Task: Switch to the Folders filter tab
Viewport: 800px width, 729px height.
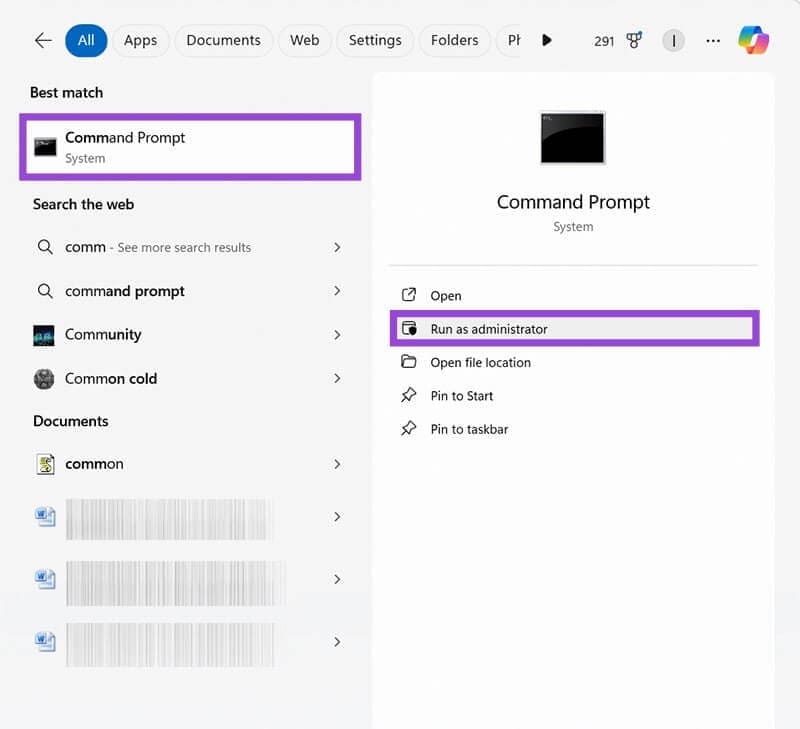Action: click(454, 40)
